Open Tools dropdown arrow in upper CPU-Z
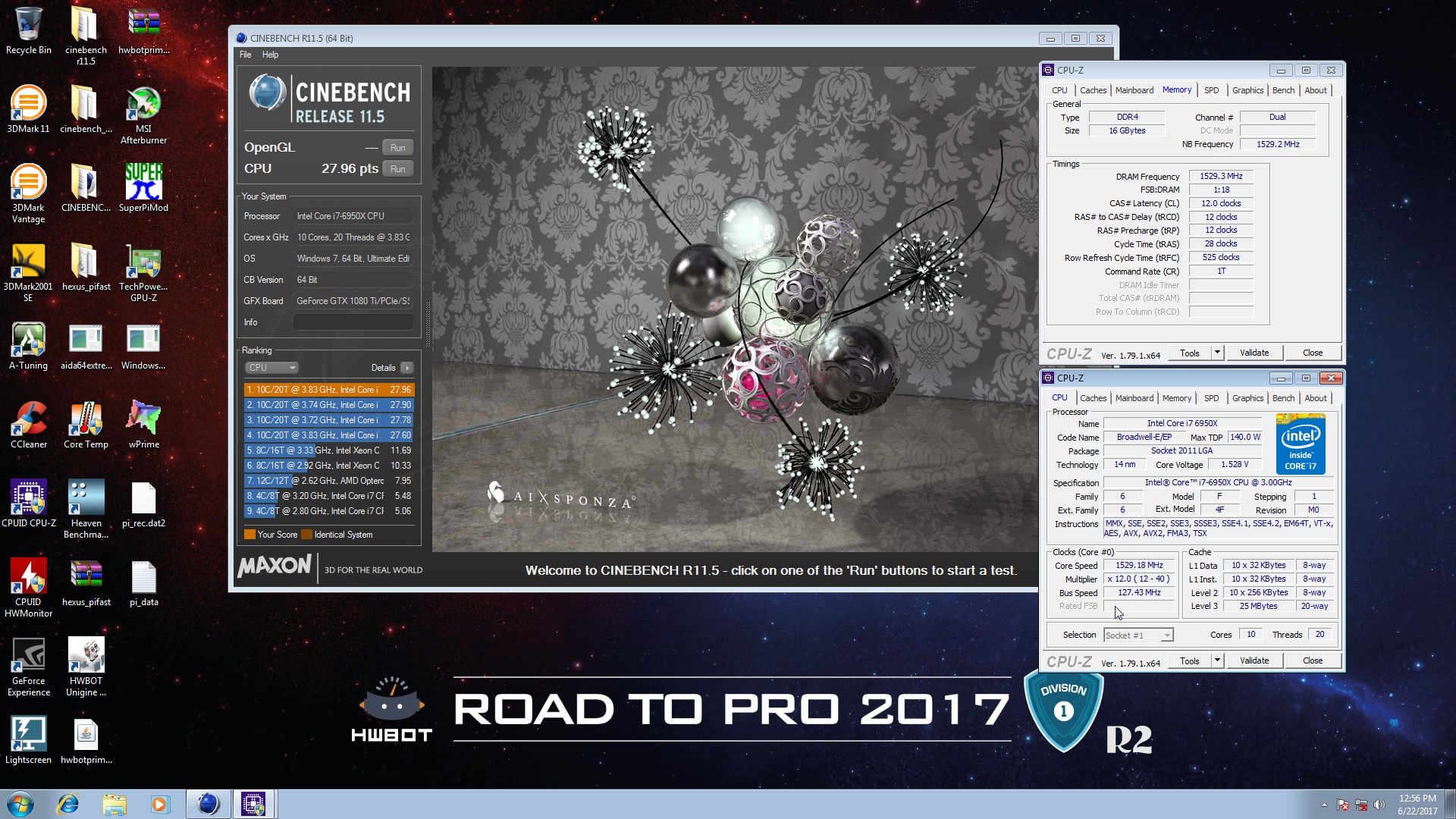Viewport: 1456px width, 819px height. (1217, 353)
